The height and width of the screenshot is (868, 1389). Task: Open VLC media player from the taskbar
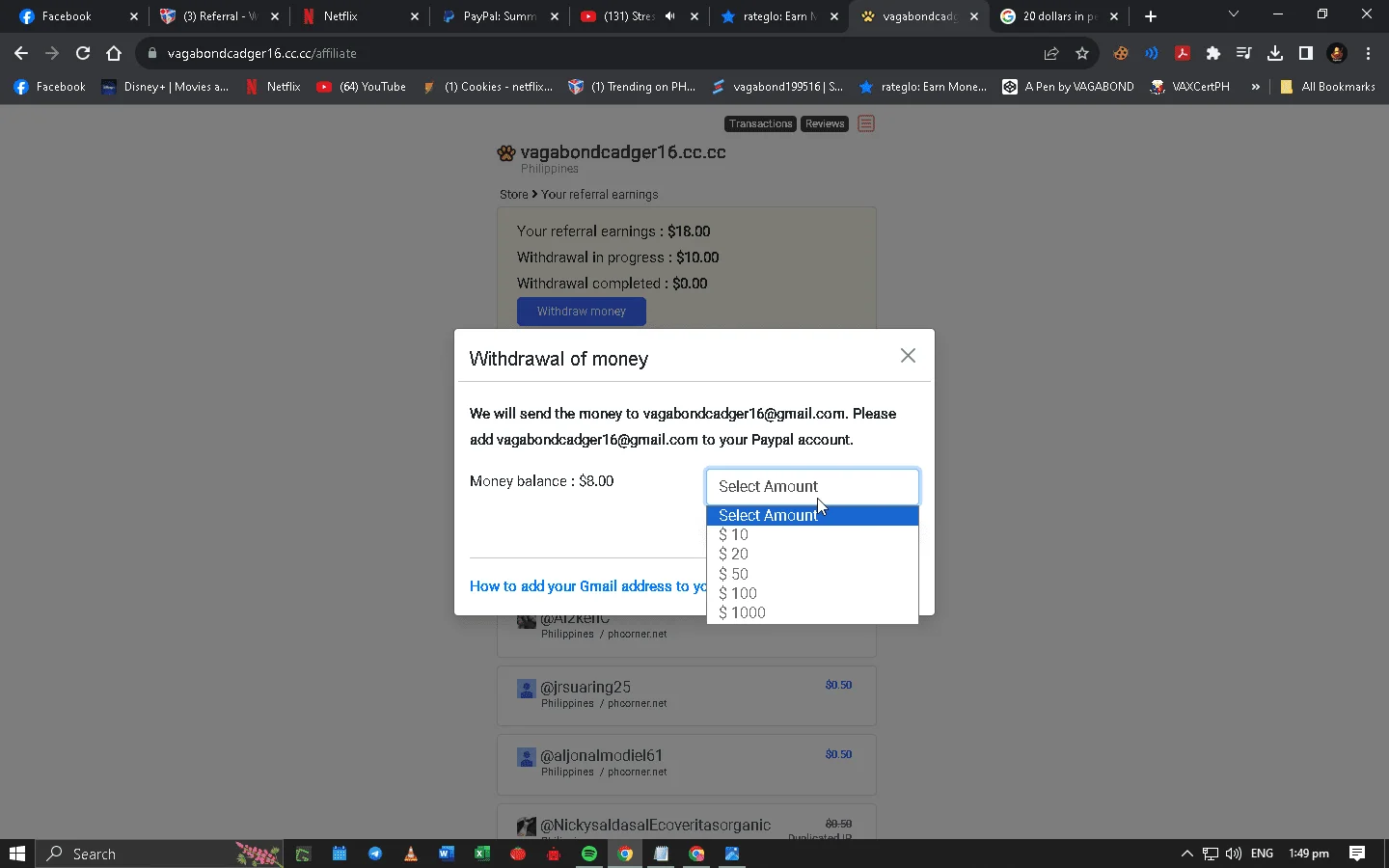(411, 854)
